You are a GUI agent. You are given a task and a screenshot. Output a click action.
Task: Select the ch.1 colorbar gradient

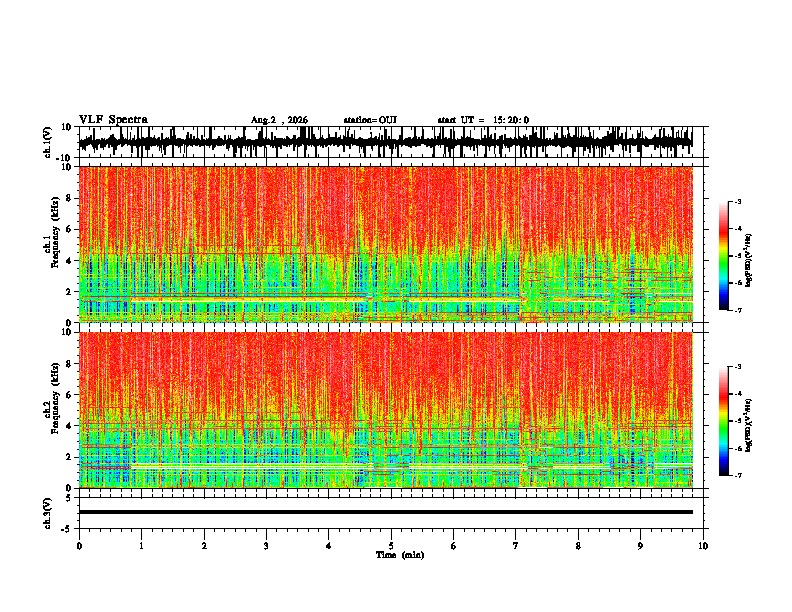(x=724, y=256)
